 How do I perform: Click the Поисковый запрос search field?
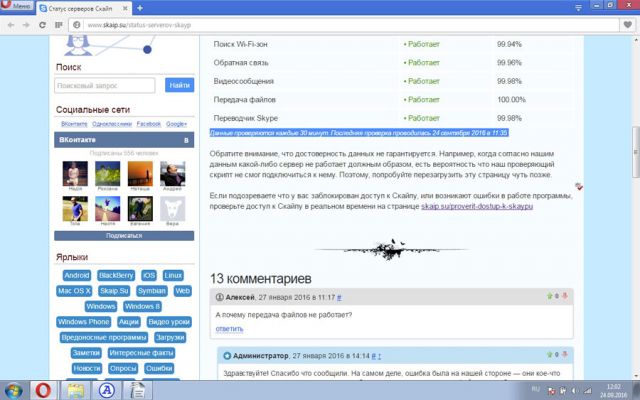click(x=104, y=85)
